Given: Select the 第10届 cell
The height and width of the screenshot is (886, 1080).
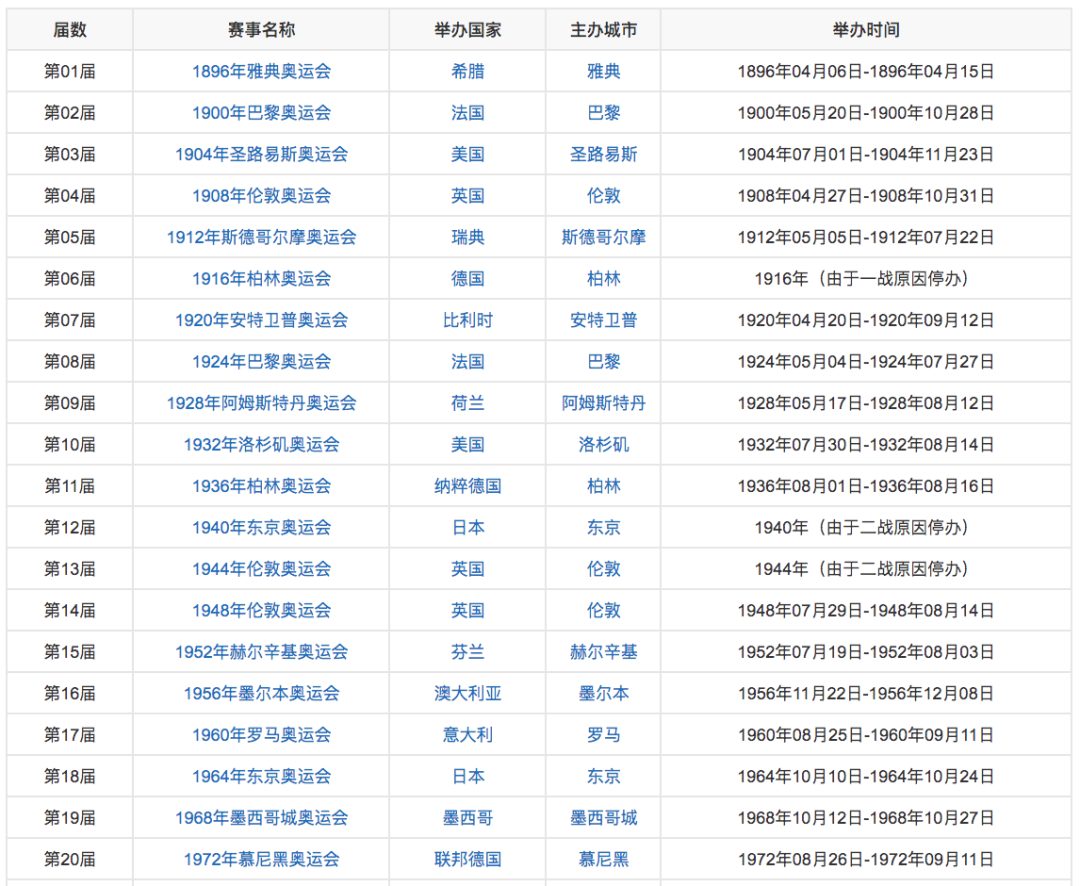Looking at the screenshot, I should click(x=70, y=444).
